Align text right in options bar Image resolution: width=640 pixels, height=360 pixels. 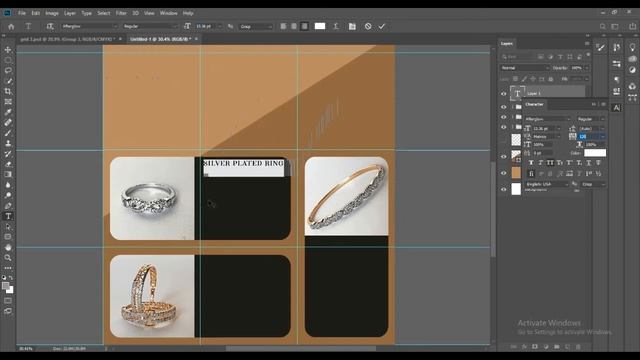(304, 27)
